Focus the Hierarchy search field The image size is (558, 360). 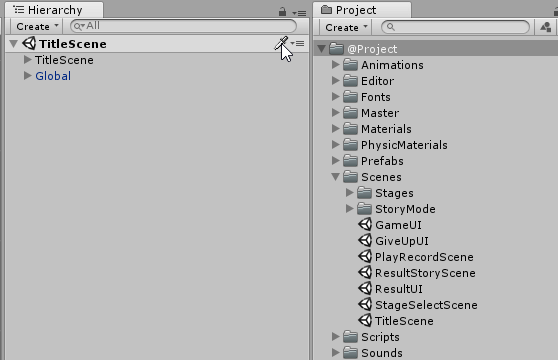coord(183,26)
